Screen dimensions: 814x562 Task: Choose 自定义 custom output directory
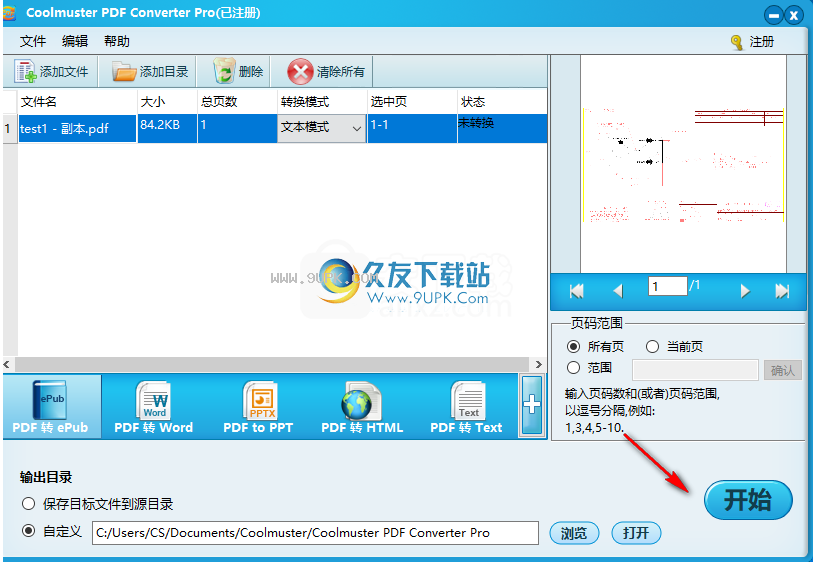pyautogui.click(x=29, y=531)
